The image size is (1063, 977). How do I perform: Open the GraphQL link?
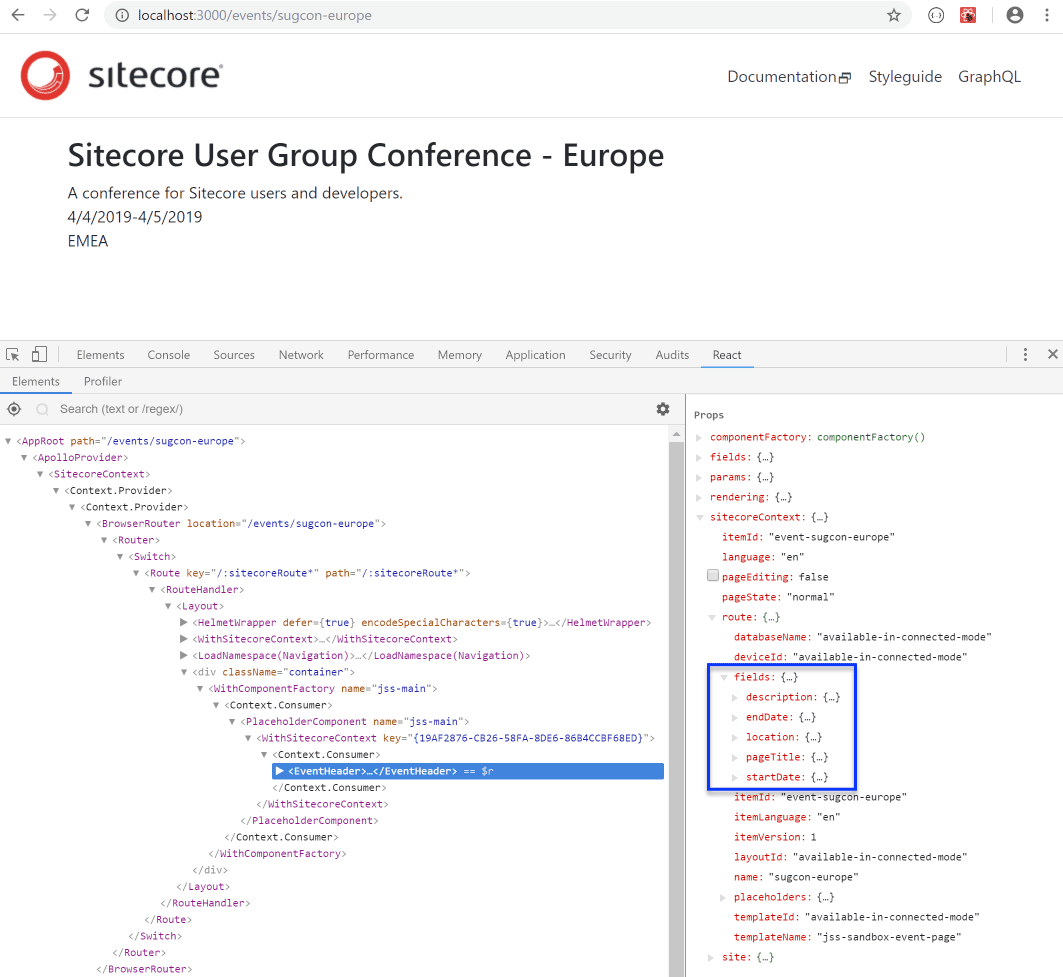tap(989, 77)
